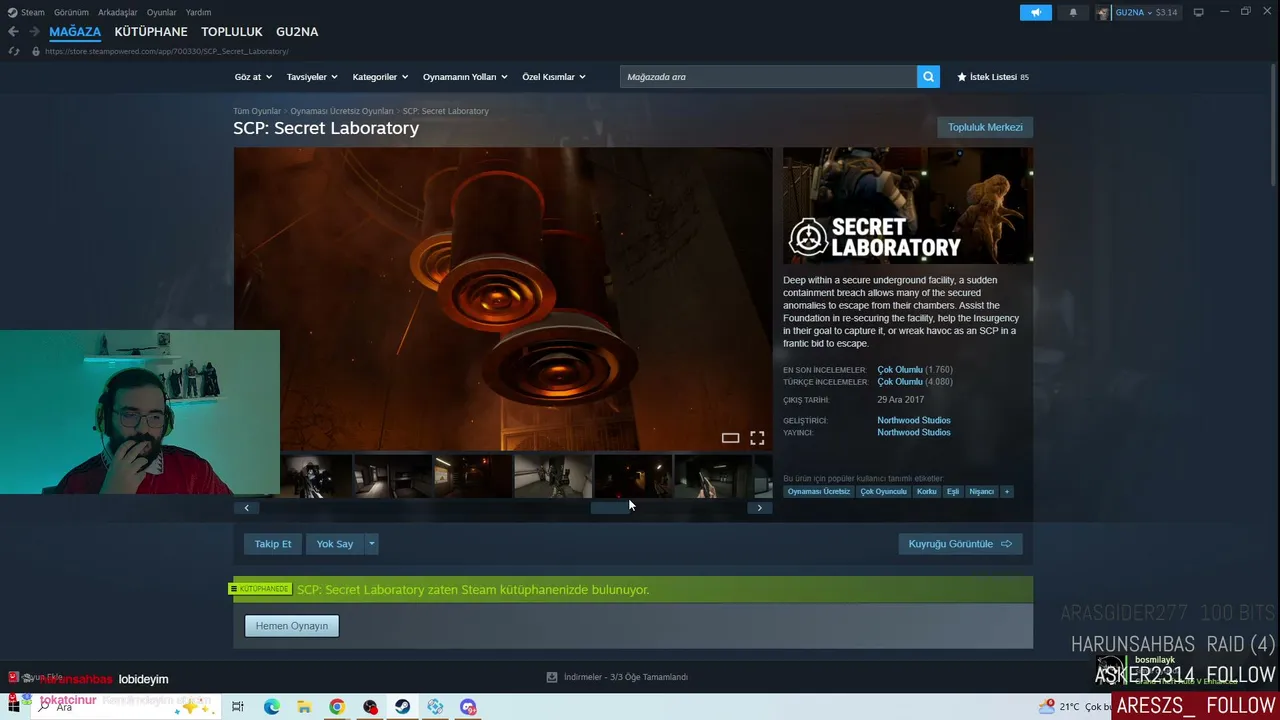The width and height of the screenshot is (1280, 720).
Task: Open the Northwood Studios publisher link
Action: 914,432
